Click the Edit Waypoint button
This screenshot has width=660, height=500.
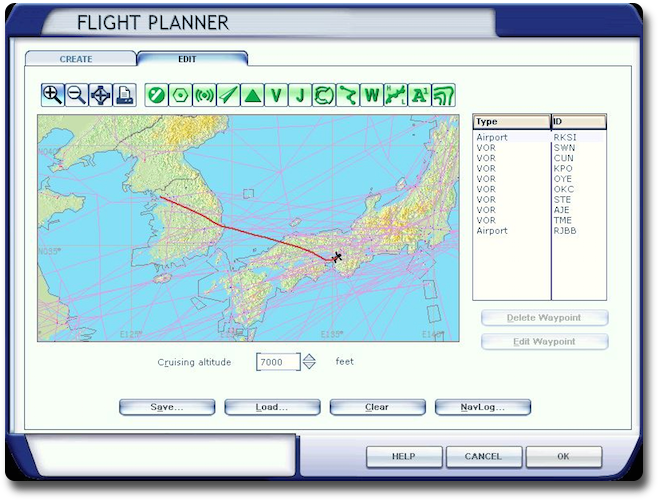click(544, 341)
